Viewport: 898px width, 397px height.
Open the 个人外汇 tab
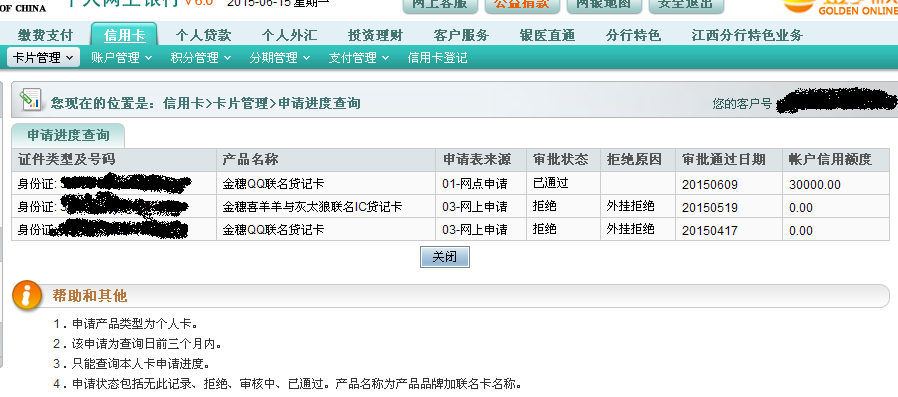click(289, 36)
